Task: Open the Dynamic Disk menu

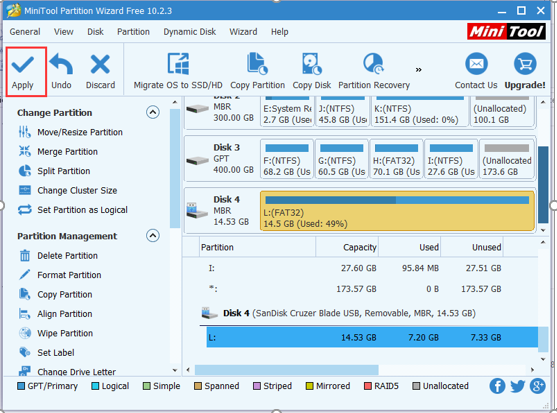Action: tap(190, 32)
